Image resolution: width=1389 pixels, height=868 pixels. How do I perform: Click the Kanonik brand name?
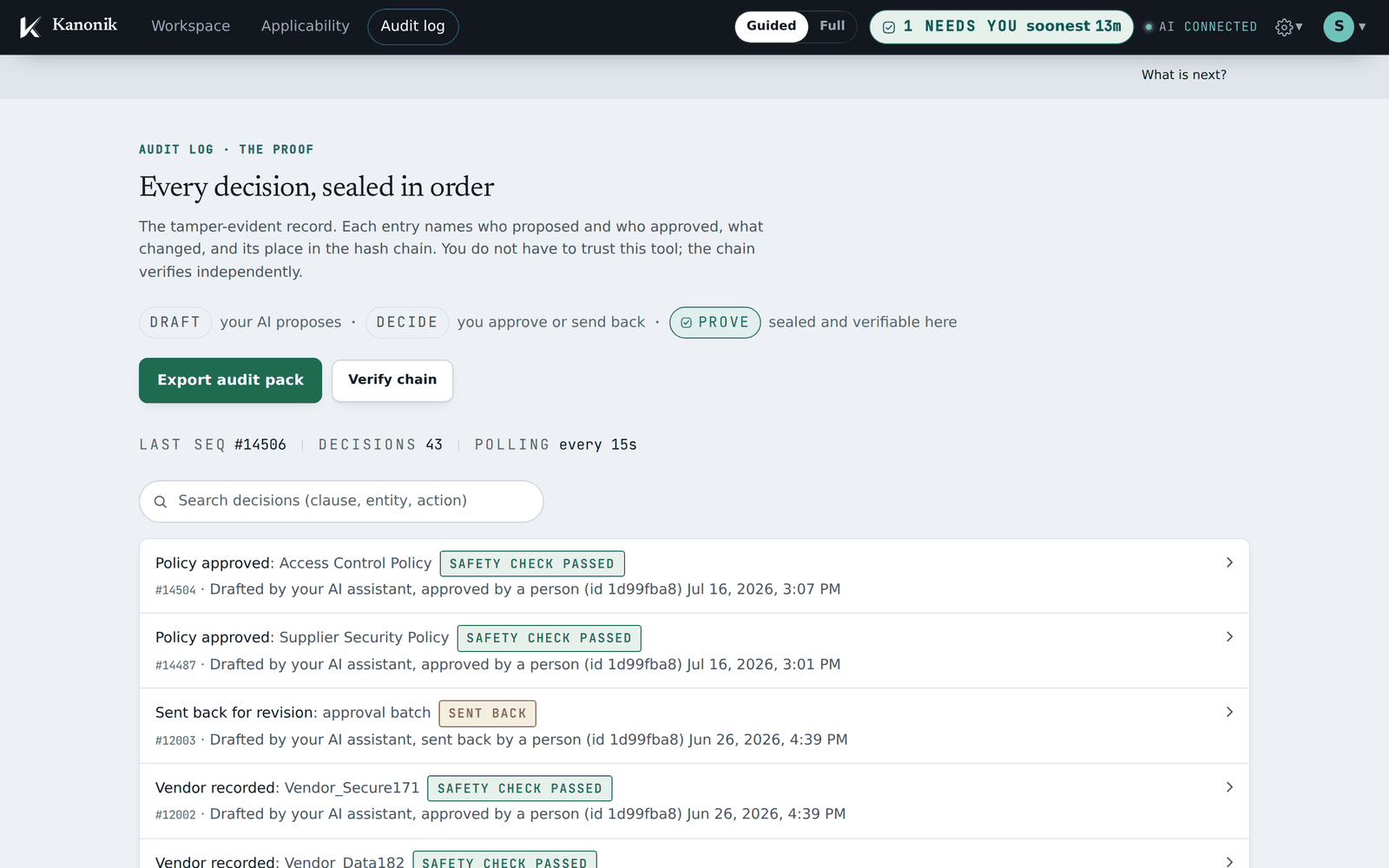[x=84, y=25]
